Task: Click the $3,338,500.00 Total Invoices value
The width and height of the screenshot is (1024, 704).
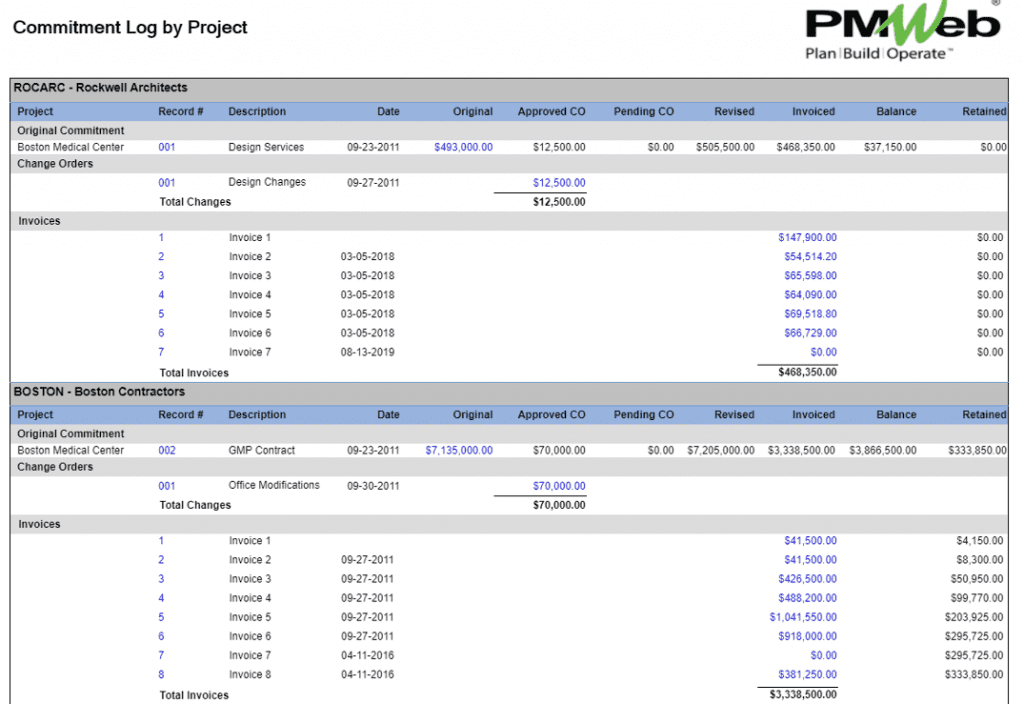Action: 803,694
